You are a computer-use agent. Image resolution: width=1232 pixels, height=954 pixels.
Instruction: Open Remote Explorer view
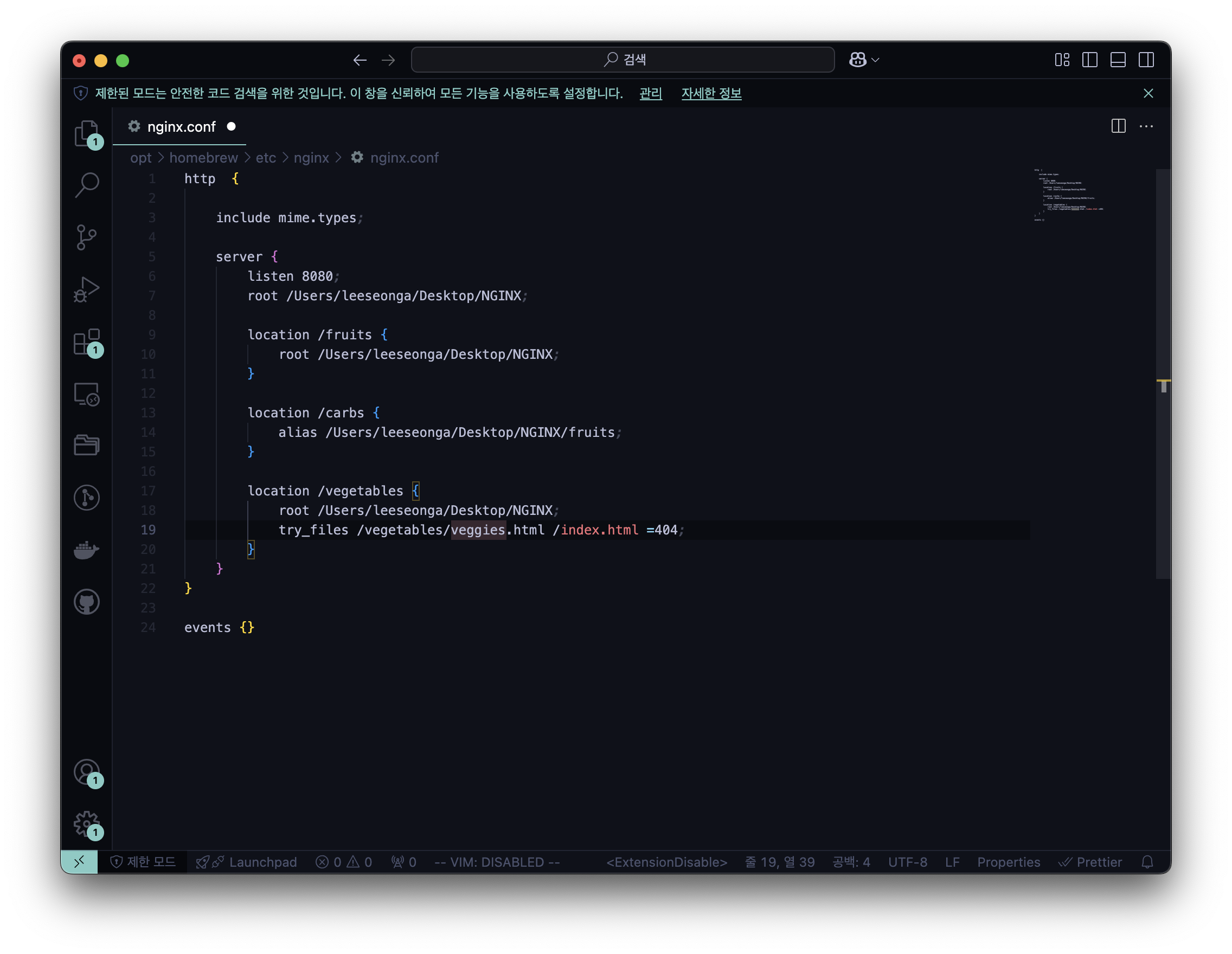tap(86, 394)
